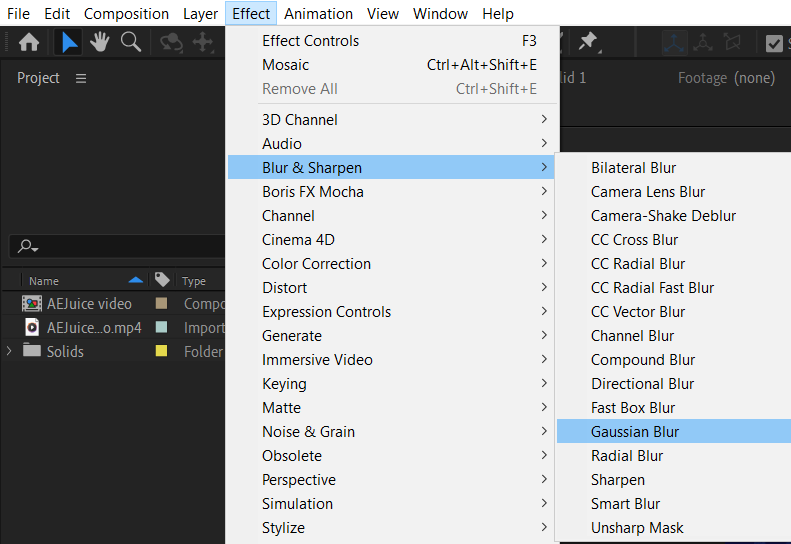Click the Home icon in the toolbar
791x544 pixels.
(29, 42)
